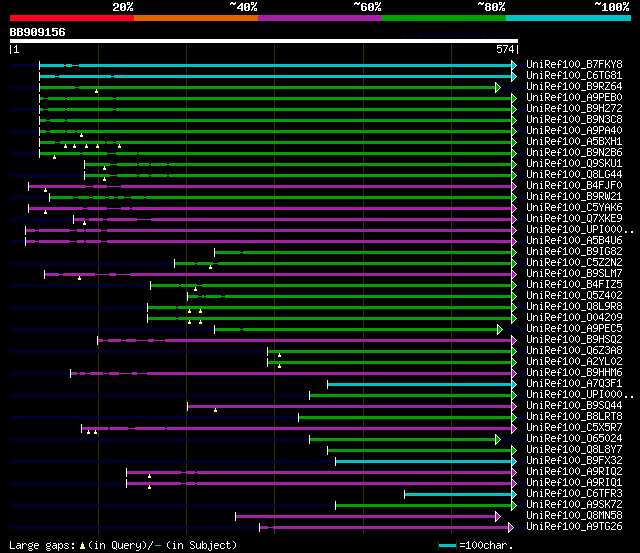640x553 pixels.
Task: Click the yellow gap marker under B9RZ64 alignment
Action: tap(96, 91)
